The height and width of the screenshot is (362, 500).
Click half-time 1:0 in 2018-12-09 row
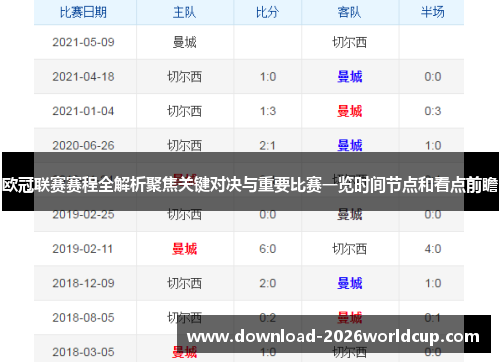coord(433,283)
